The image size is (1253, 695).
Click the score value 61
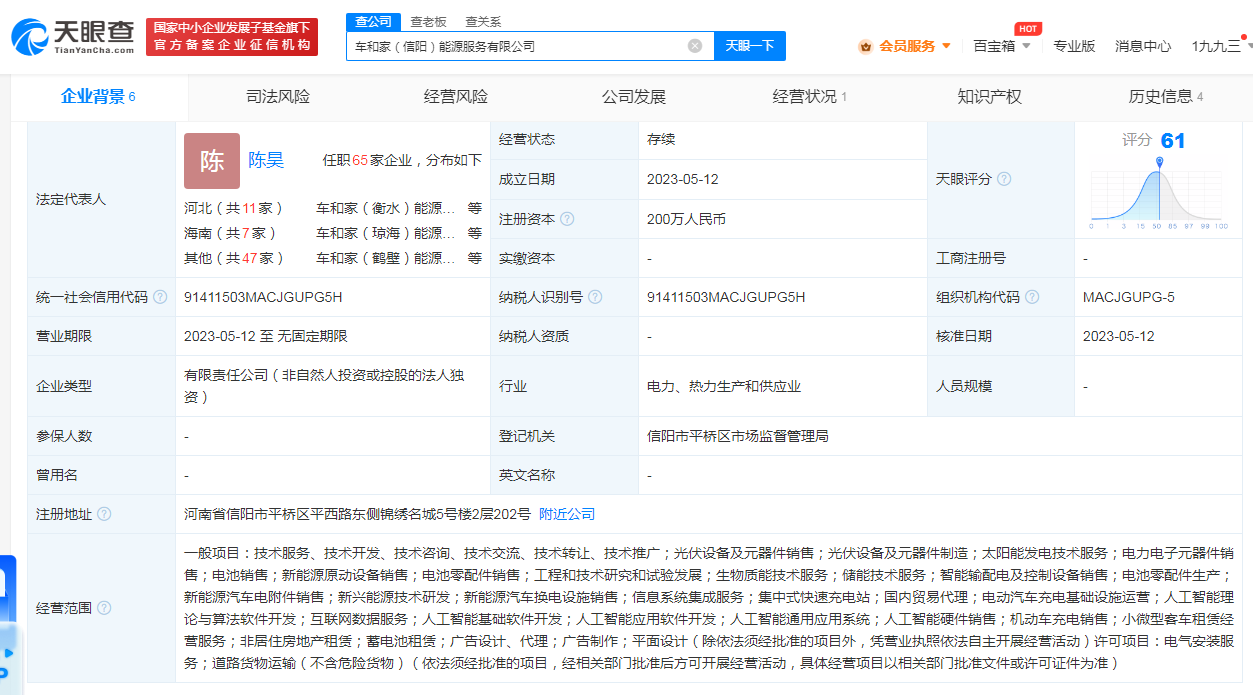point(1173,141)
